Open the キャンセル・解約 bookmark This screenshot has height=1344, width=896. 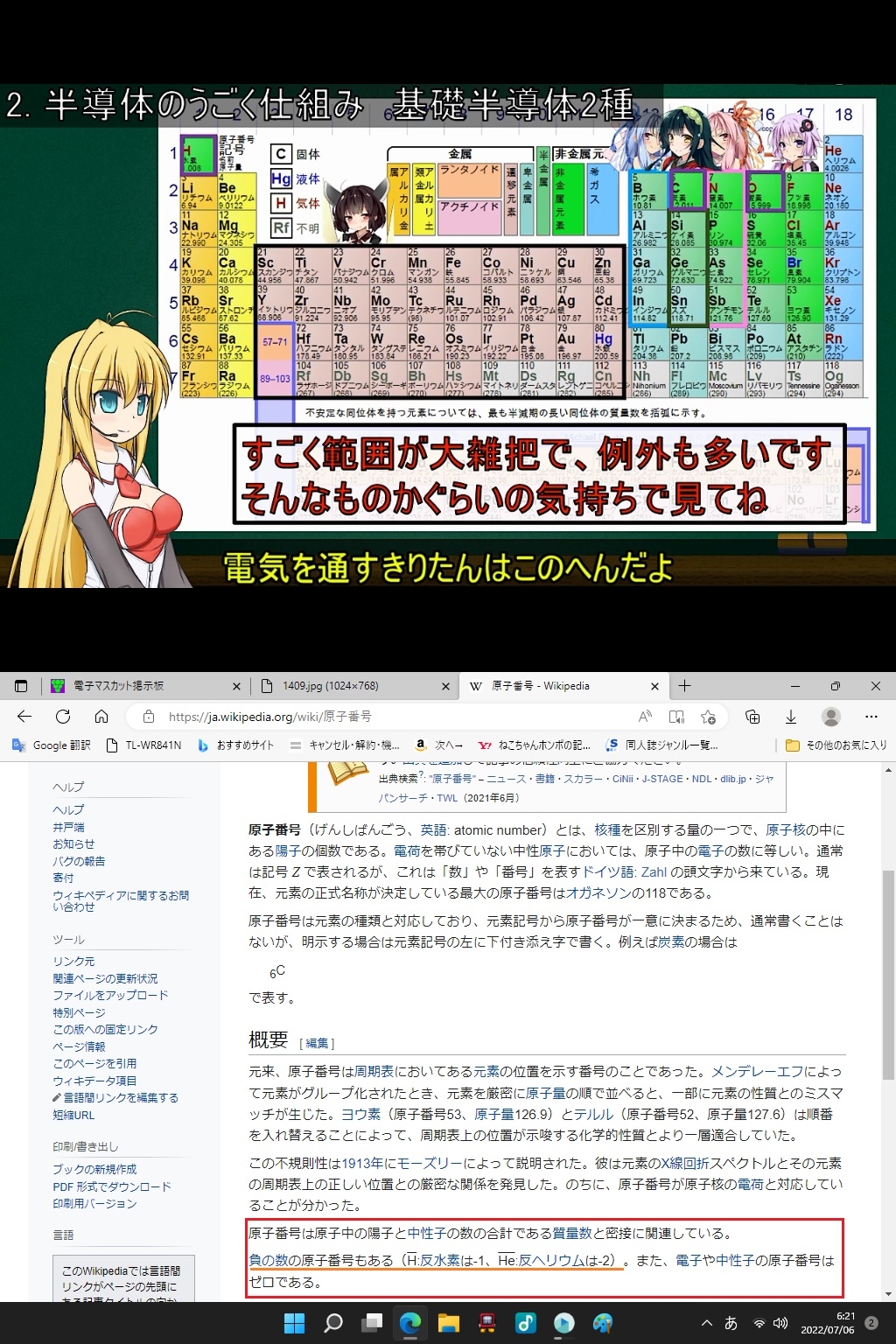click(x=345, y=745)
